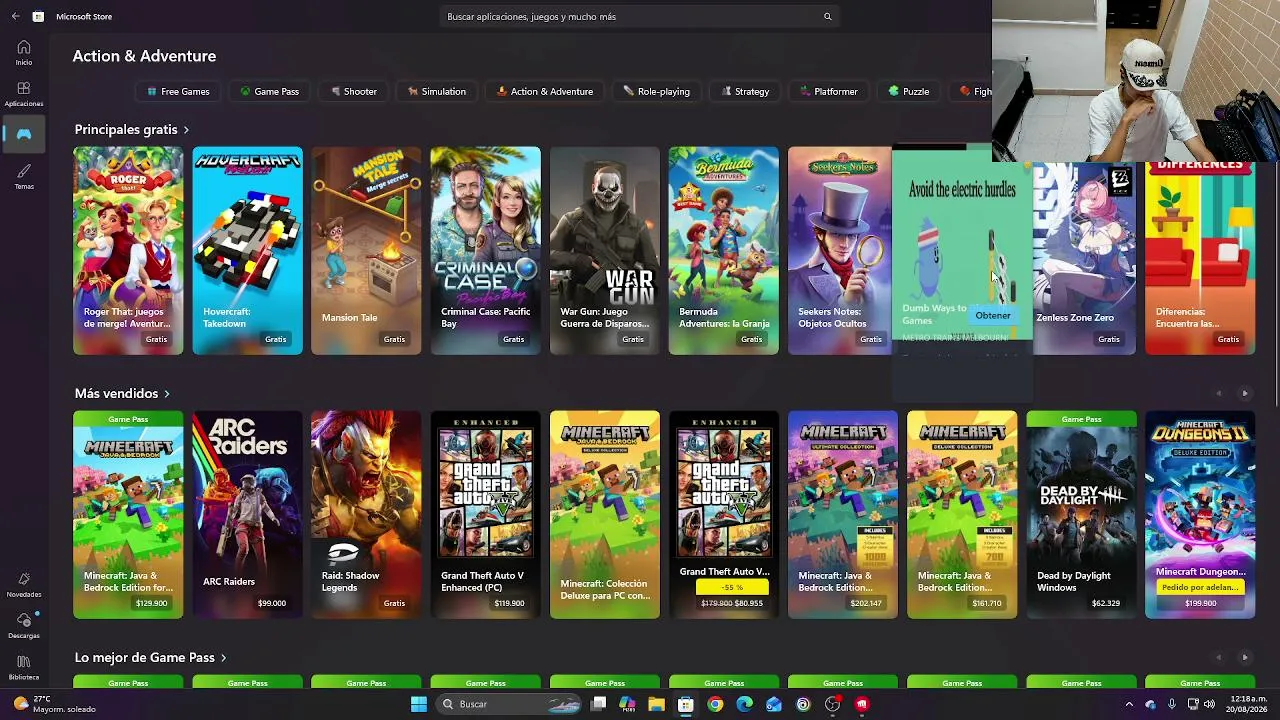Select the Role-playing category tab
This screenshot has height=720, width=1280.
(657, 91)
